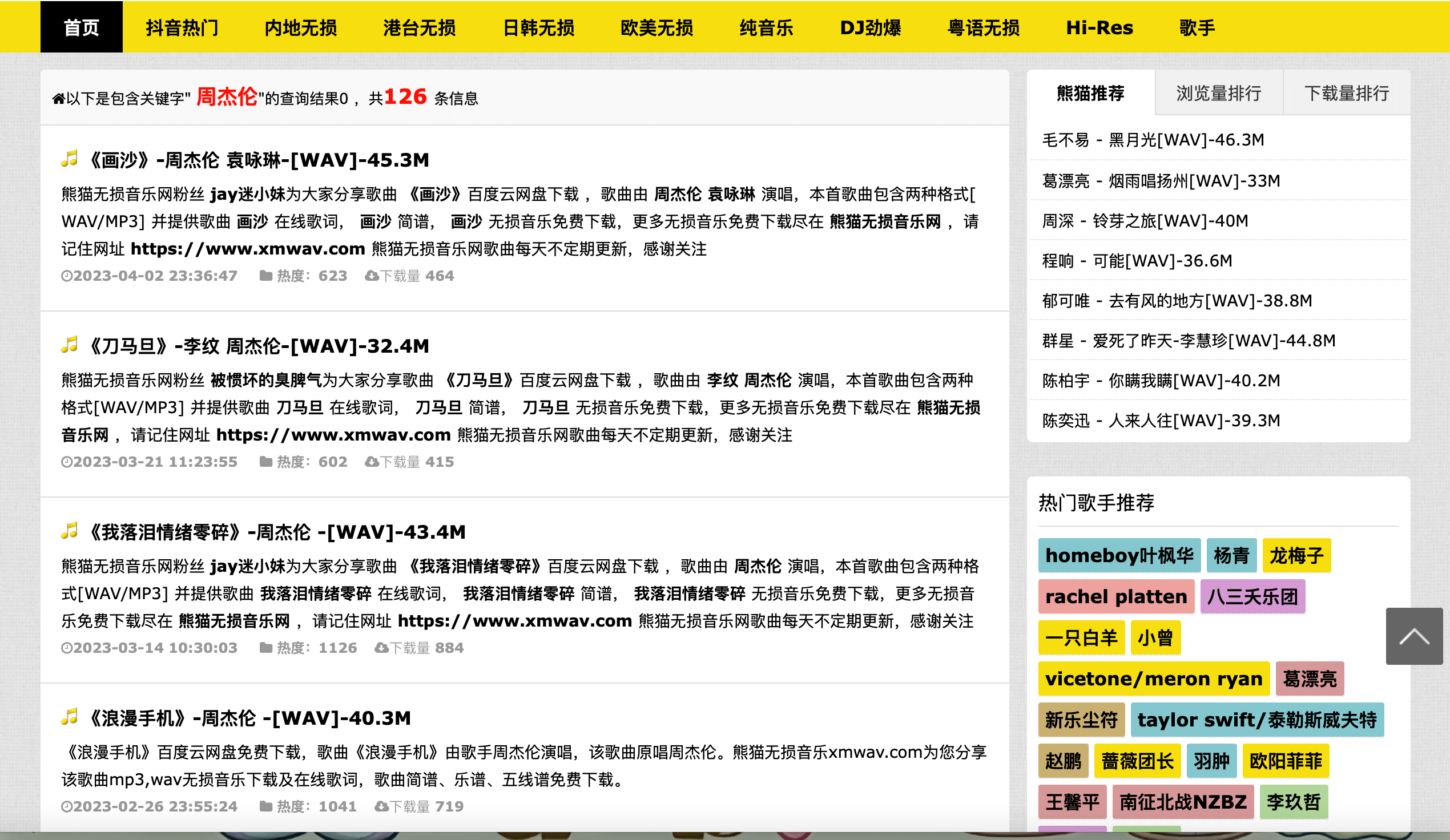Open the Hi-Res navigation menu
The width and height of the screenshot is (1450, 840).
(x=1099, y=26)
